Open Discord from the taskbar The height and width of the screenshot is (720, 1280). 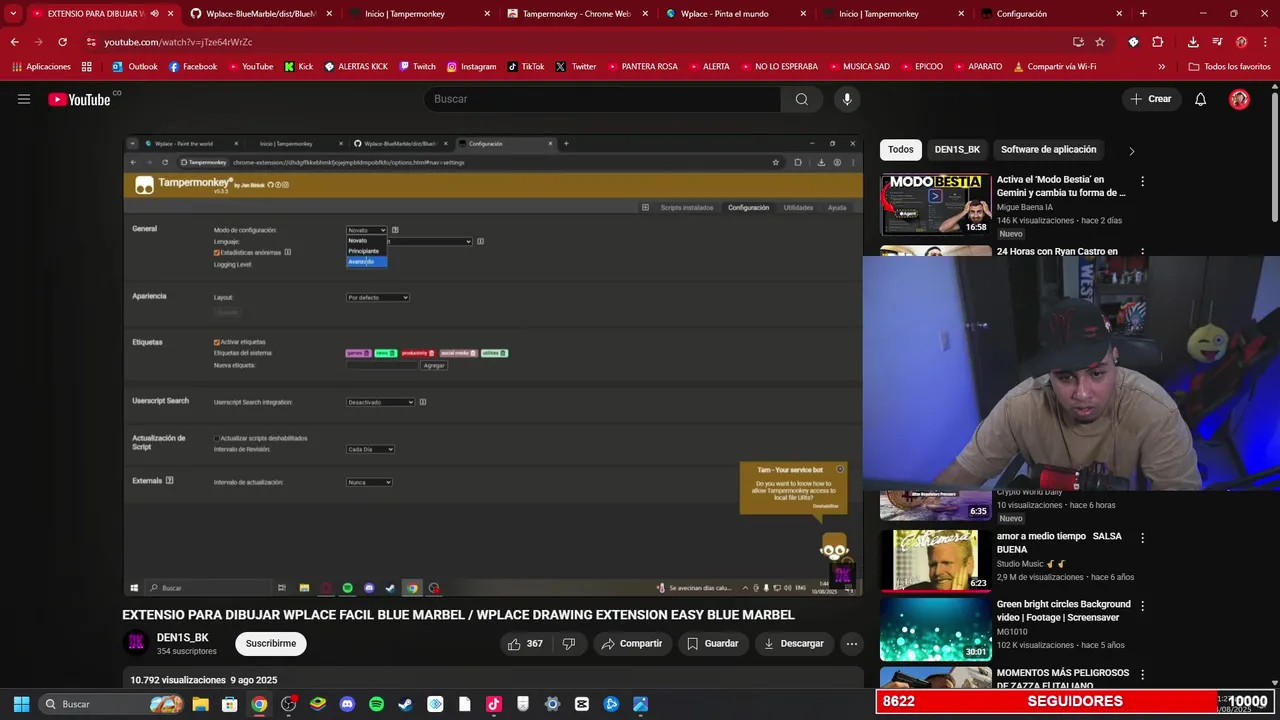click(x=347, y=704)
